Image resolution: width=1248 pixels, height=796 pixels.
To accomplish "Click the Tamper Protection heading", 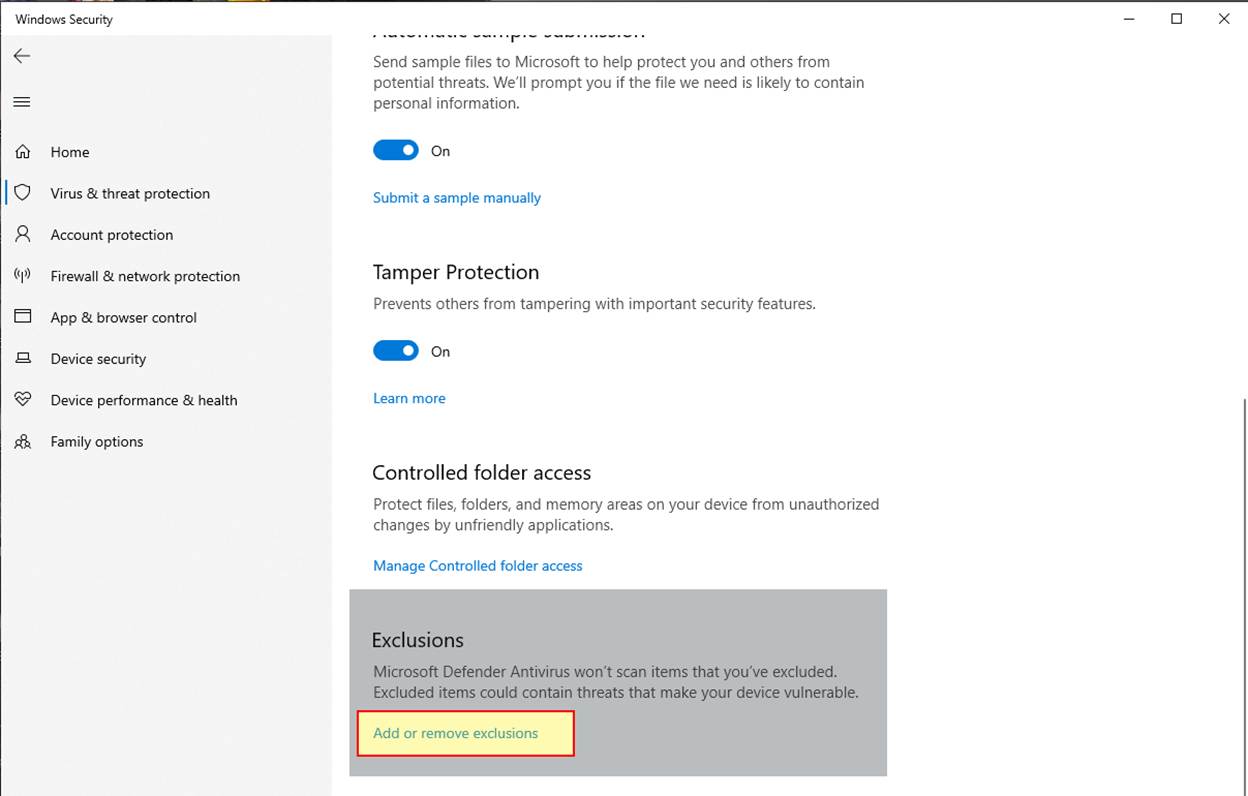I will pos(456,272).
